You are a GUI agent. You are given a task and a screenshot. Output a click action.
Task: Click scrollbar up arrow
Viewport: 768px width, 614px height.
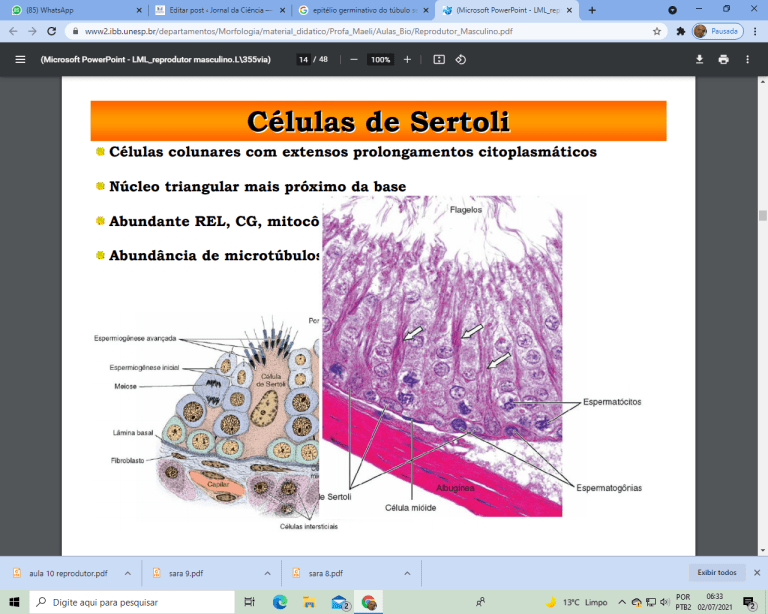(x=763, y=81)
